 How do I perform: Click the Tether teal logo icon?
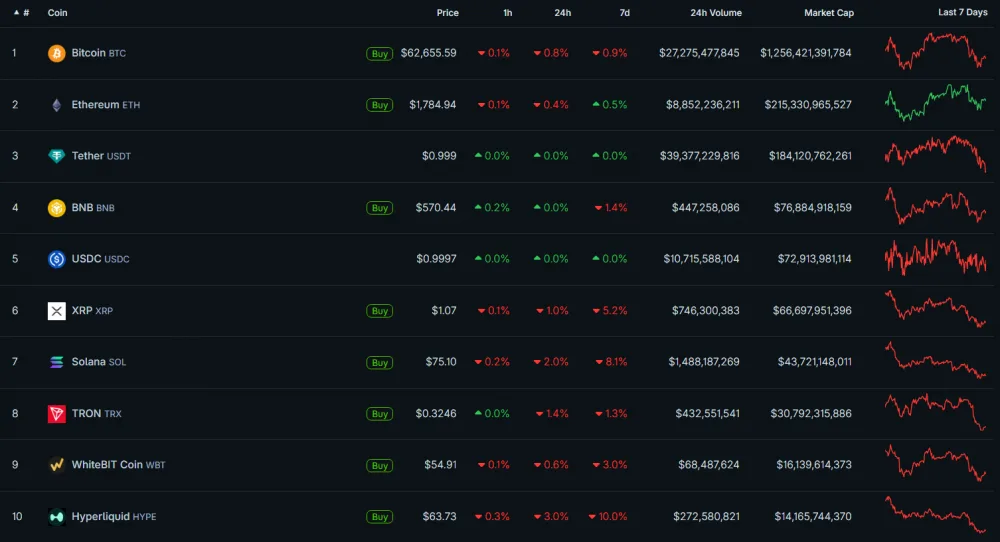point(56,156)
